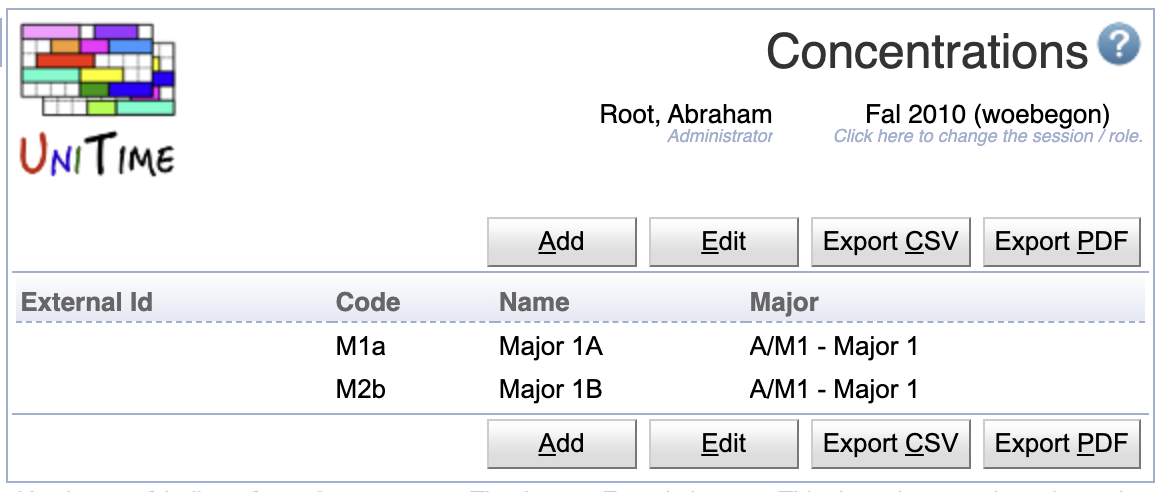This screenshot has height=492, width=1160.
Task: Click the top Add button
Action: [562, 242]
